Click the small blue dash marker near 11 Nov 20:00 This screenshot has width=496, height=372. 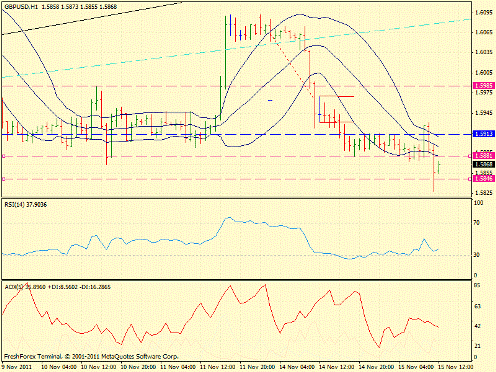[x=270, y=100]
